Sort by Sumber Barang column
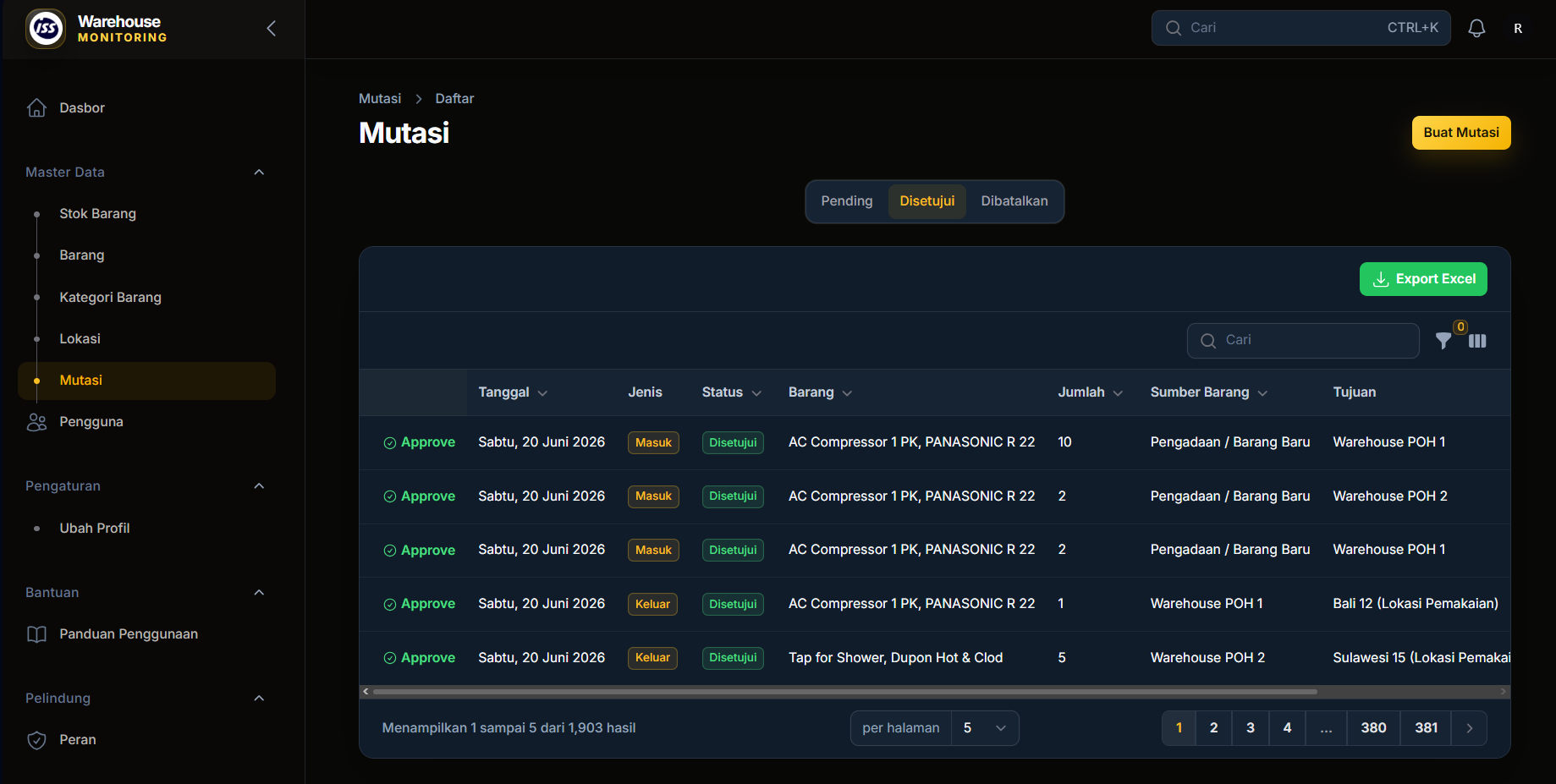 click(1208, 392)
